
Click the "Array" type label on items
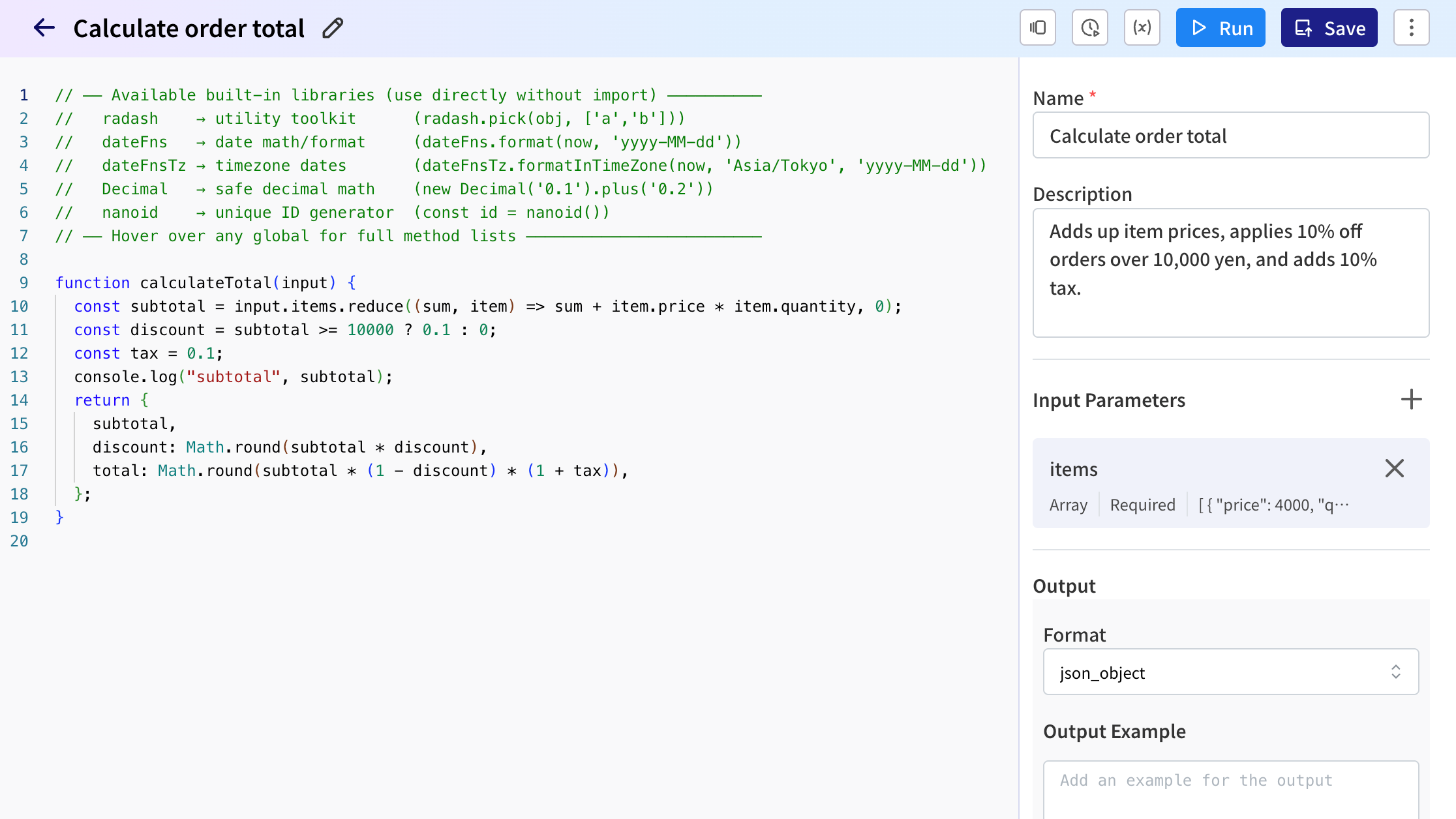[x=1068, y=505]
